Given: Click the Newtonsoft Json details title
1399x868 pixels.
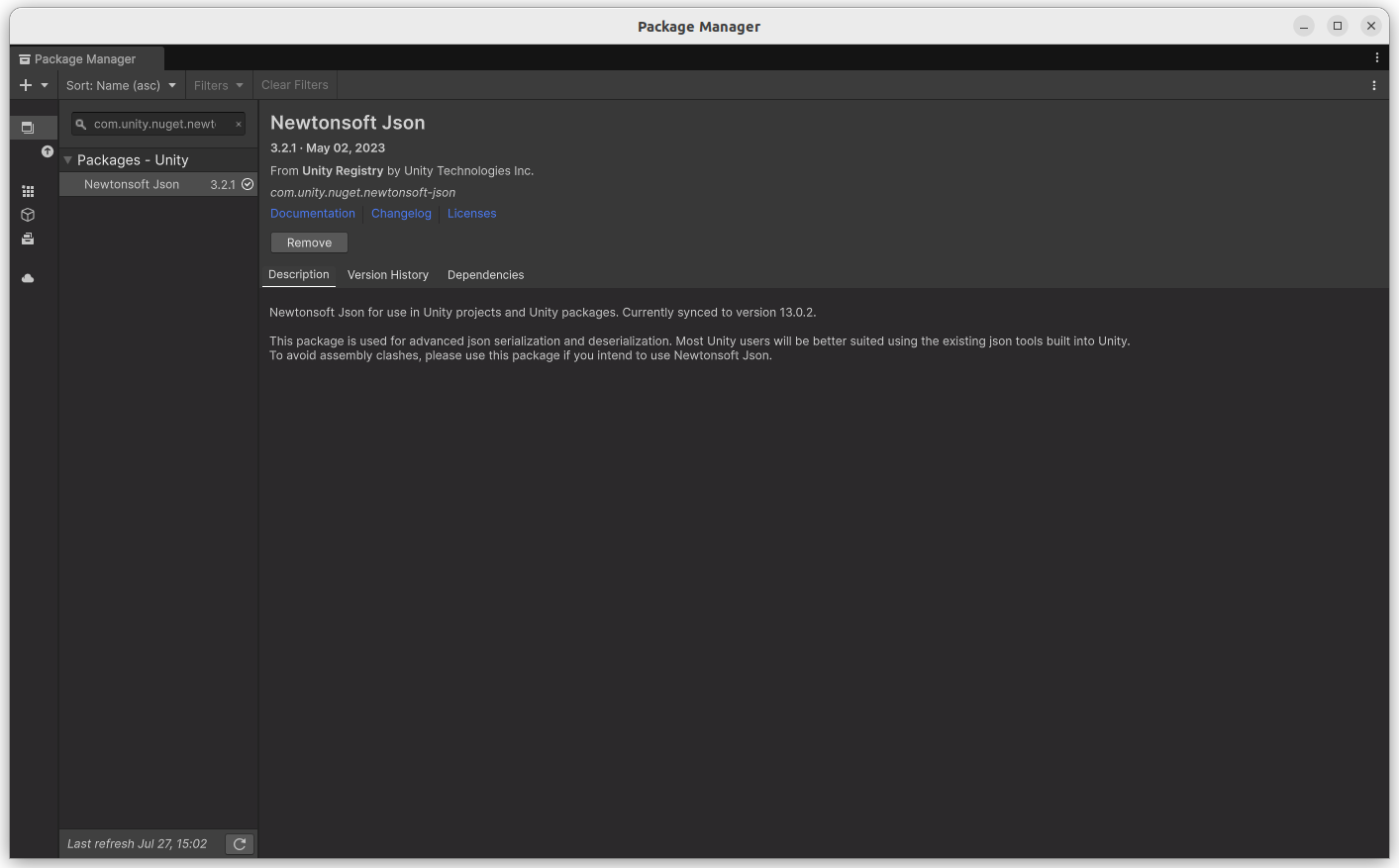Looking at the screenshot, I should click(x=348, y=123).
